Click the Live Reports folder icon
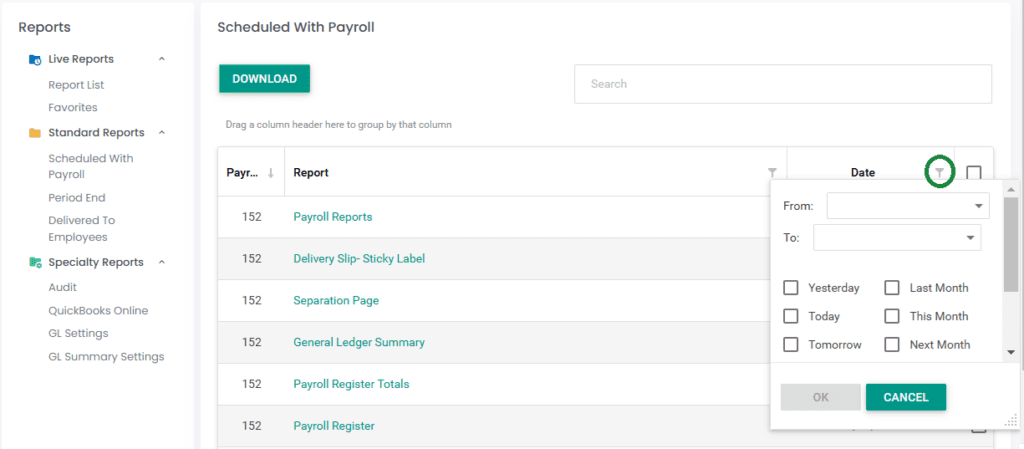The width and height of the screenshot is (1024, 449). (35, 60)
